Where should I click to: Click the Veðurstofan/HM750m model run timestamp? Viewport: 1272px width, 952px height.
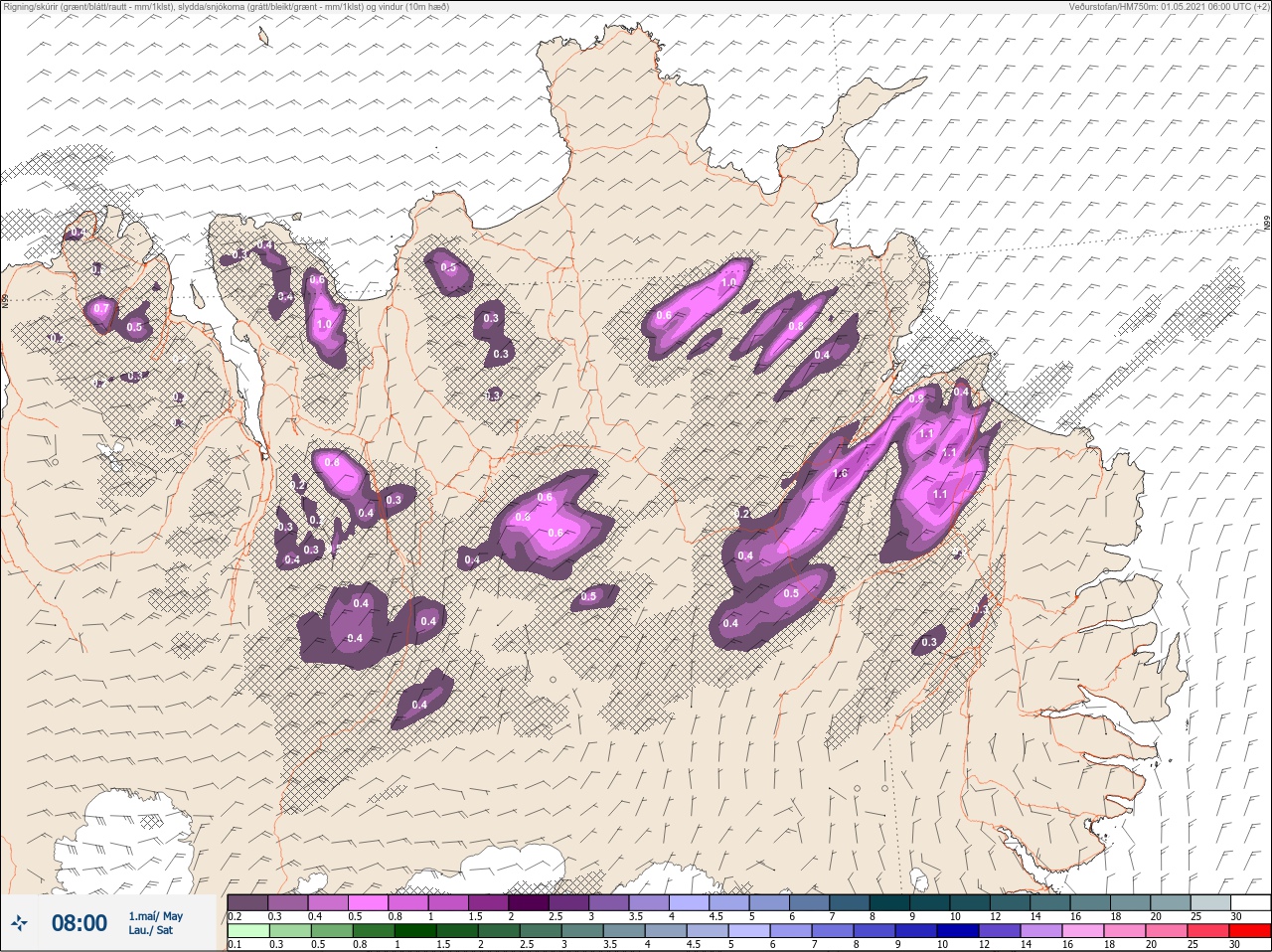1170,6
